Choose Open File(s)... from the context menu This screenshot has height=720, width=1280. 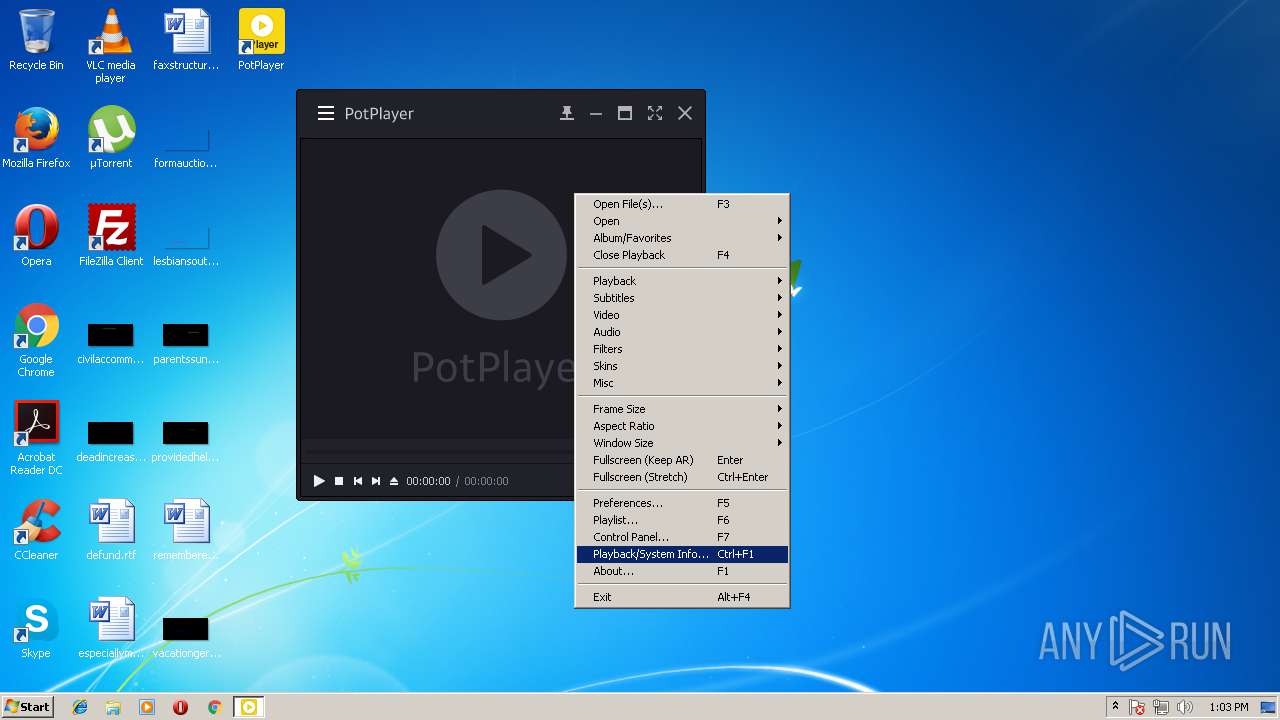(683, 204)
